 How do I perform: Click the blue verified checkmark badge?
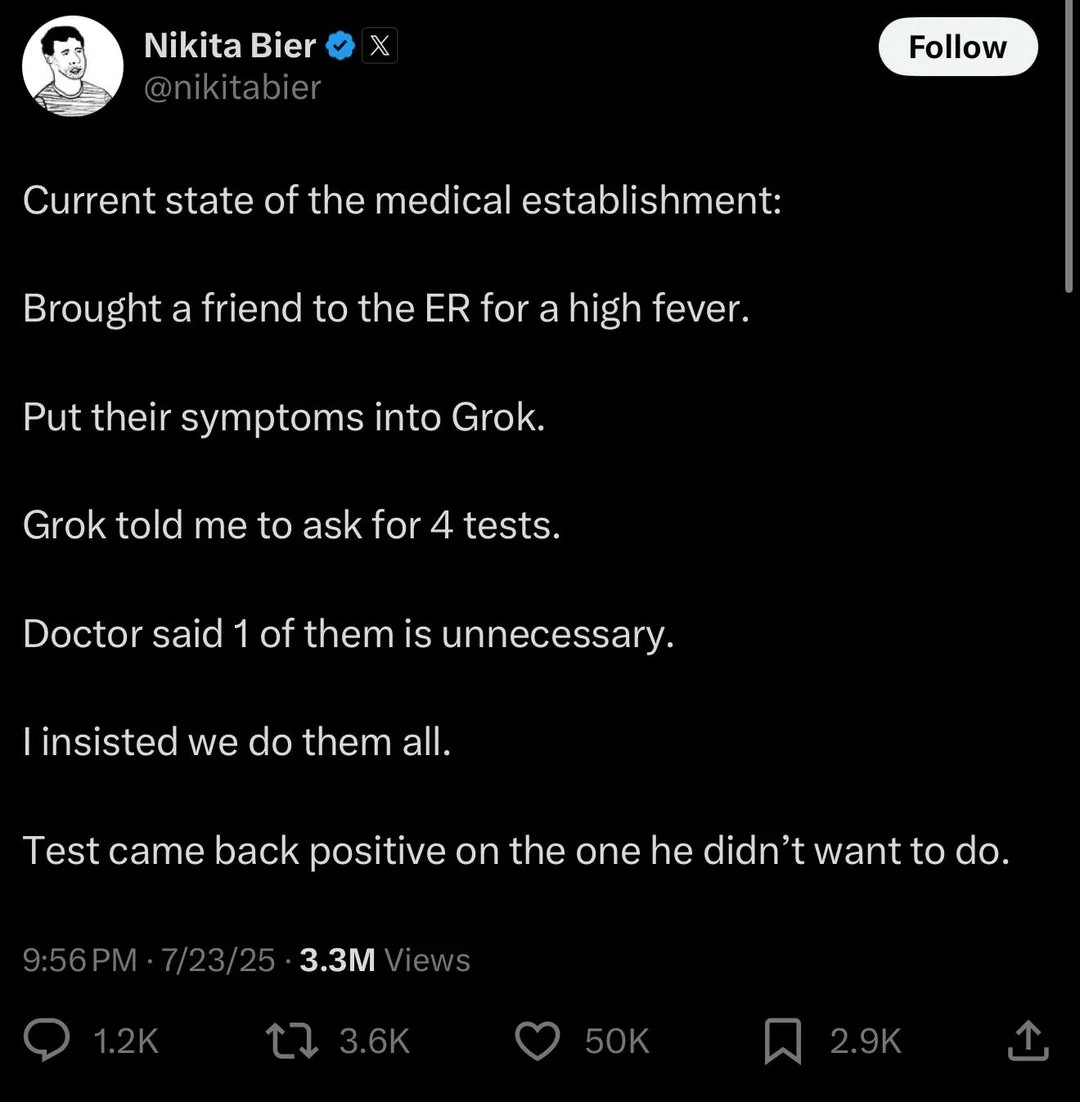tap(341, 46)
